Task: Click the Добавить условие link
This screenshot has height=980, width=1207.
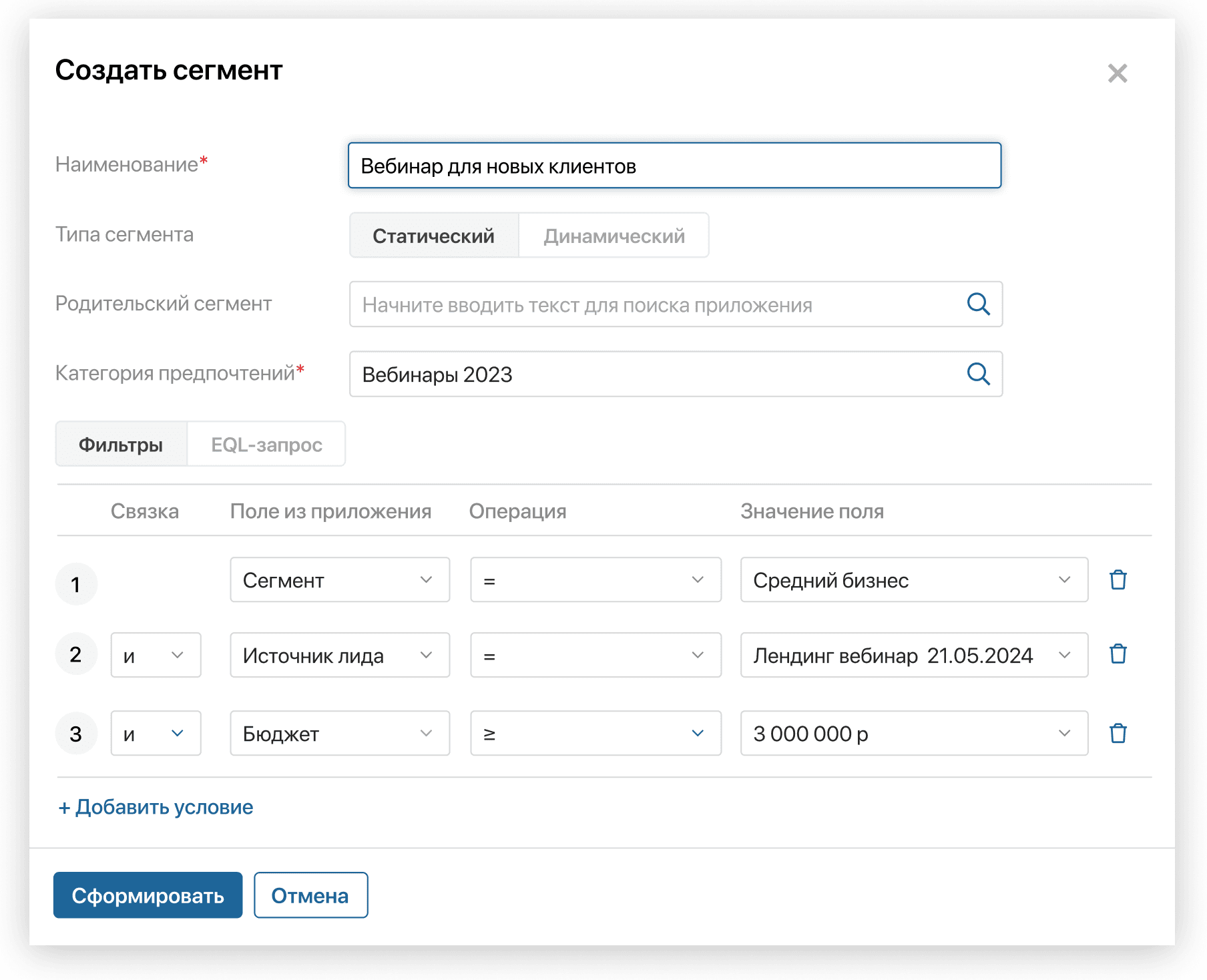Action: point(156,807)
